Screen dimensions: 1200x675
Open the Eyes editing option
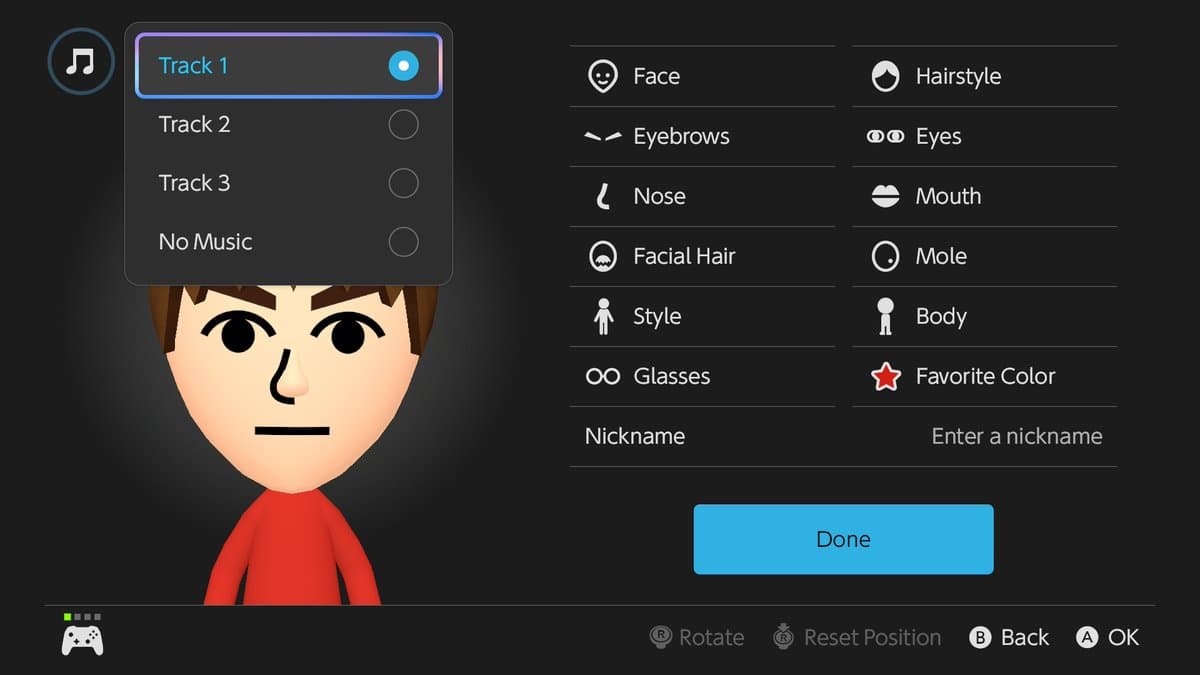click(985, 137)
